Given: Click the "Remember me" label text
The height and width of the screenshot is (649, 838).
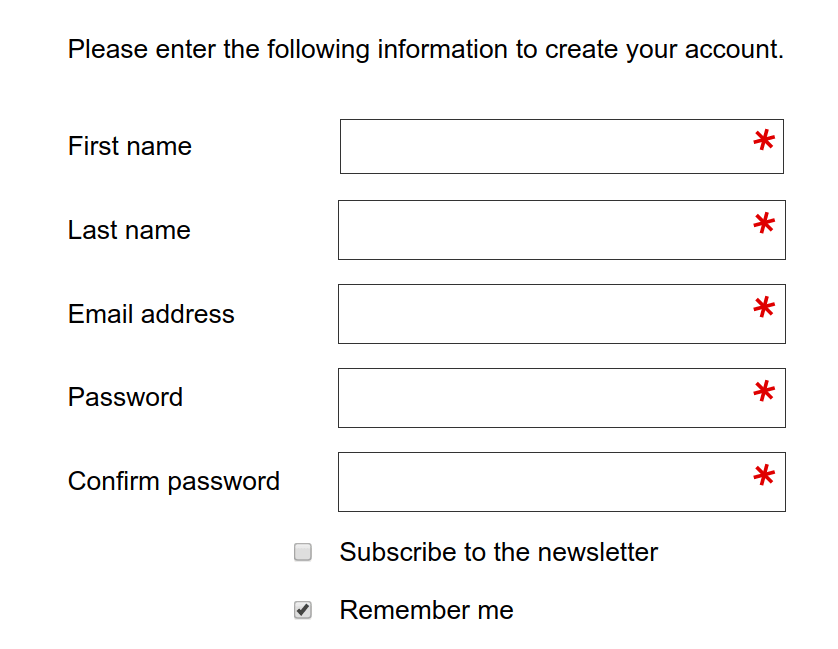Looking at the screenshot, I should click(x=426, y=610).
